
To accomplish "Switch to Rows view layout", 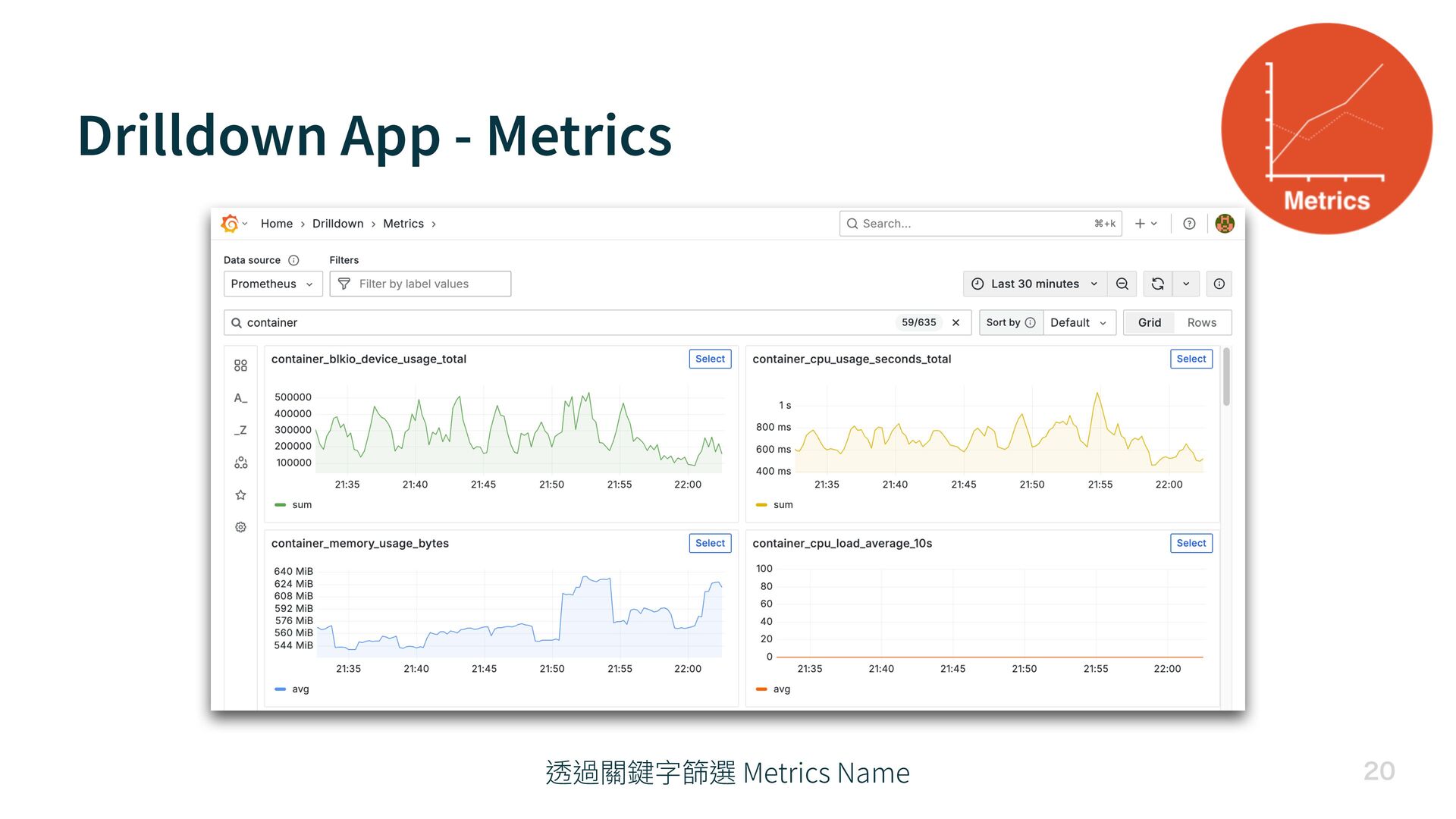I will click(1201, 322).
